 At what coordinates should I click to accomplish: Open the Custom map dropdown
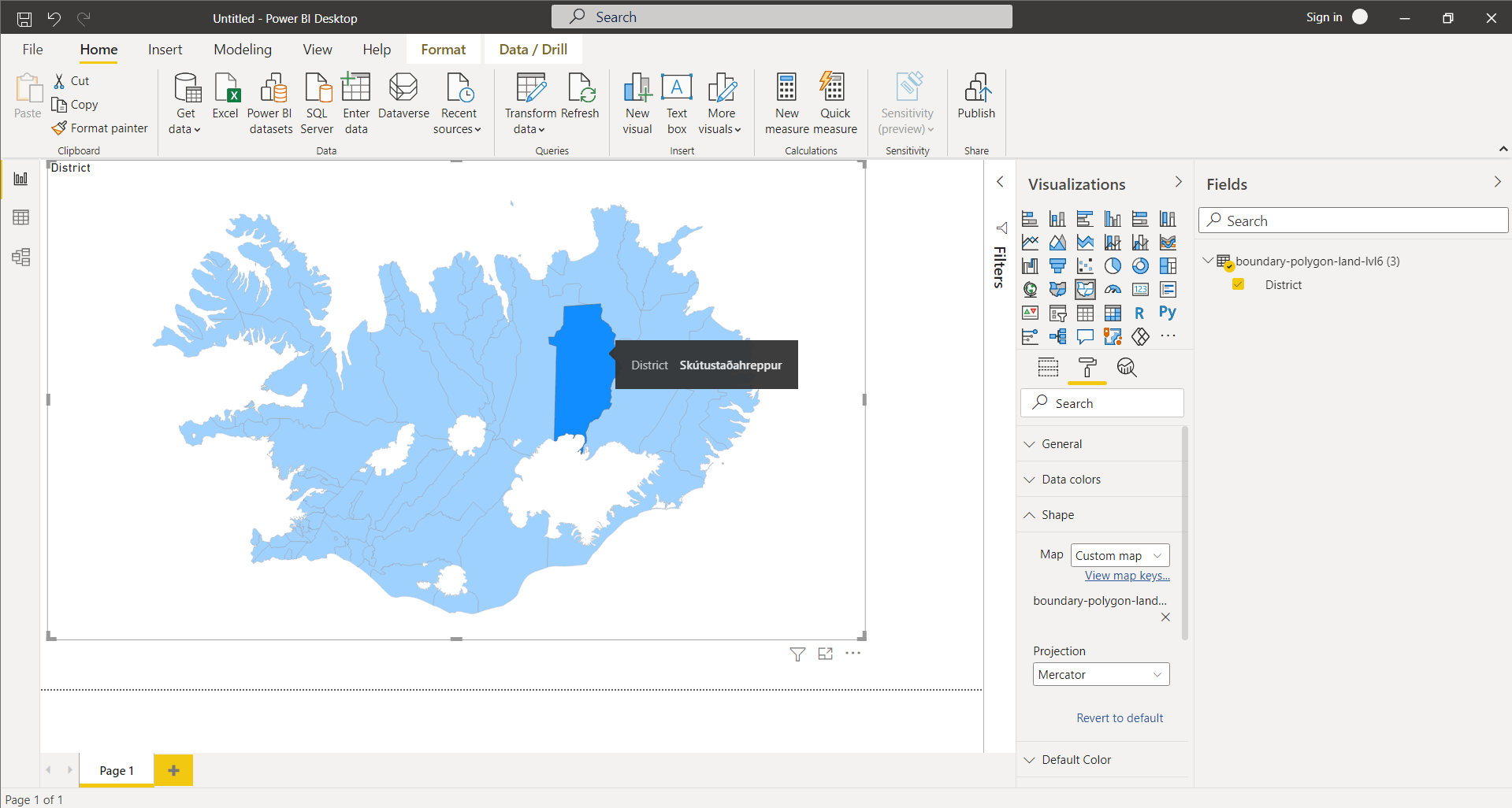coord(1119,555)
